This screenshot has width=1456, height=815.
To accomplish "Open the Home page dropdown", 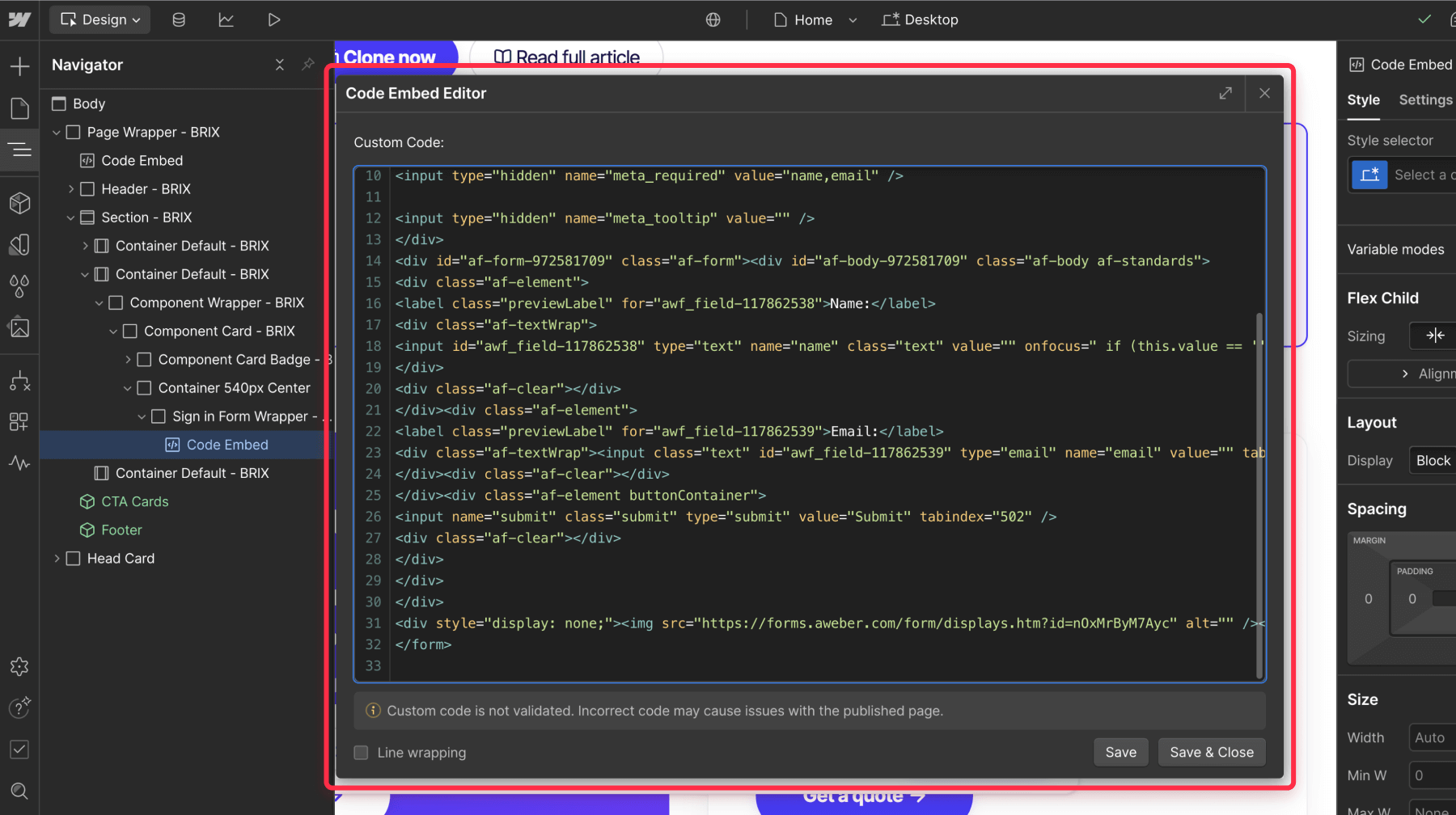I will [x=815, y=19].
